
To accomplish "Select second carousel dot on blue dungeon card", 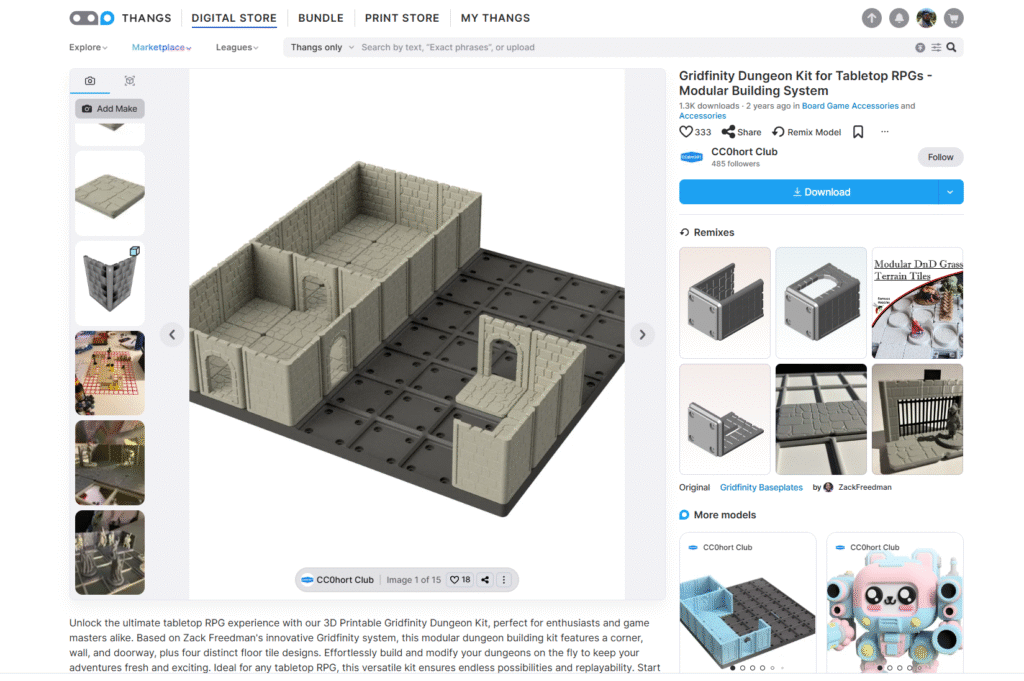I will click(x=742, y=667).
